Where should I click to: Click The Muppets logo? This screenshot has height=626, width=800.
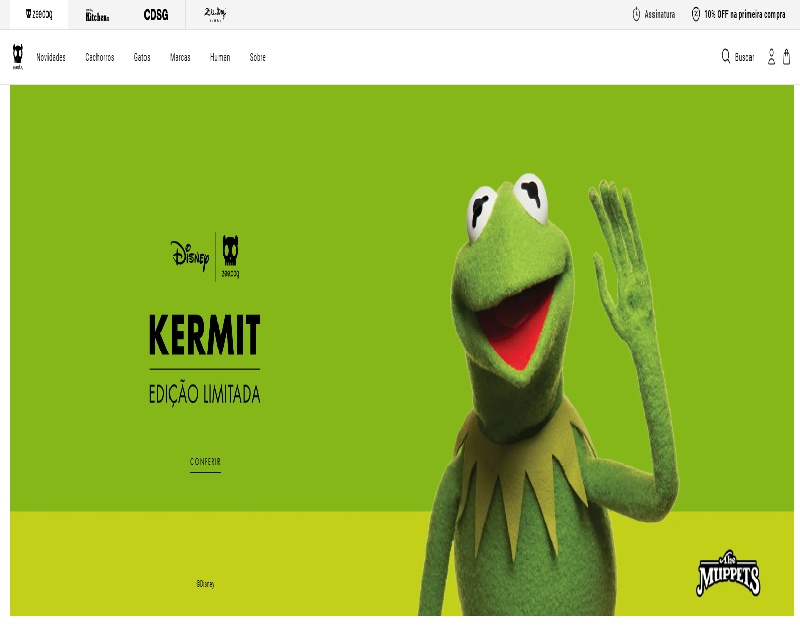pos(728,573)
